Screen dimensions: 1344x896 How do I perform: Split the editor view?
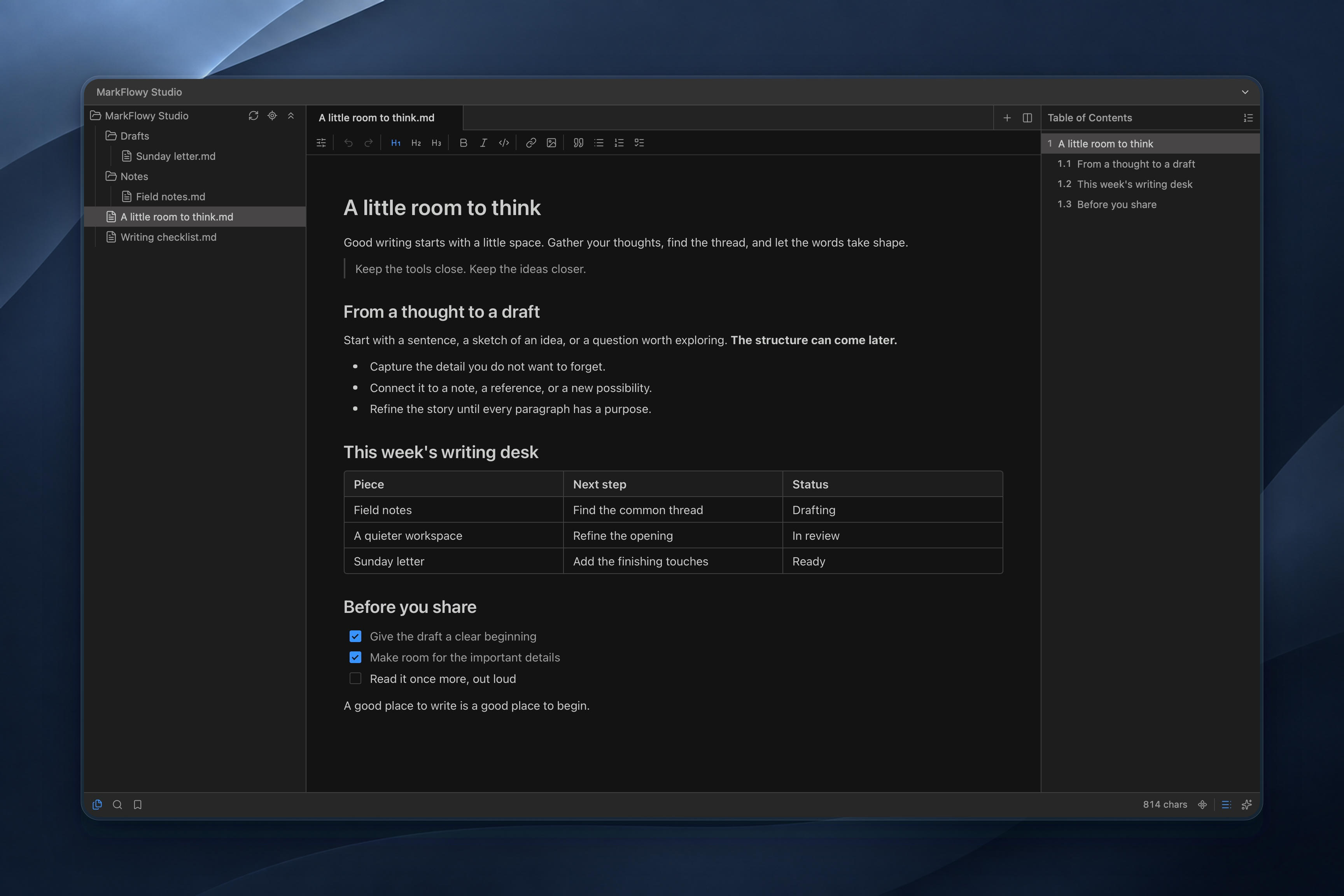click(1027, 118)
